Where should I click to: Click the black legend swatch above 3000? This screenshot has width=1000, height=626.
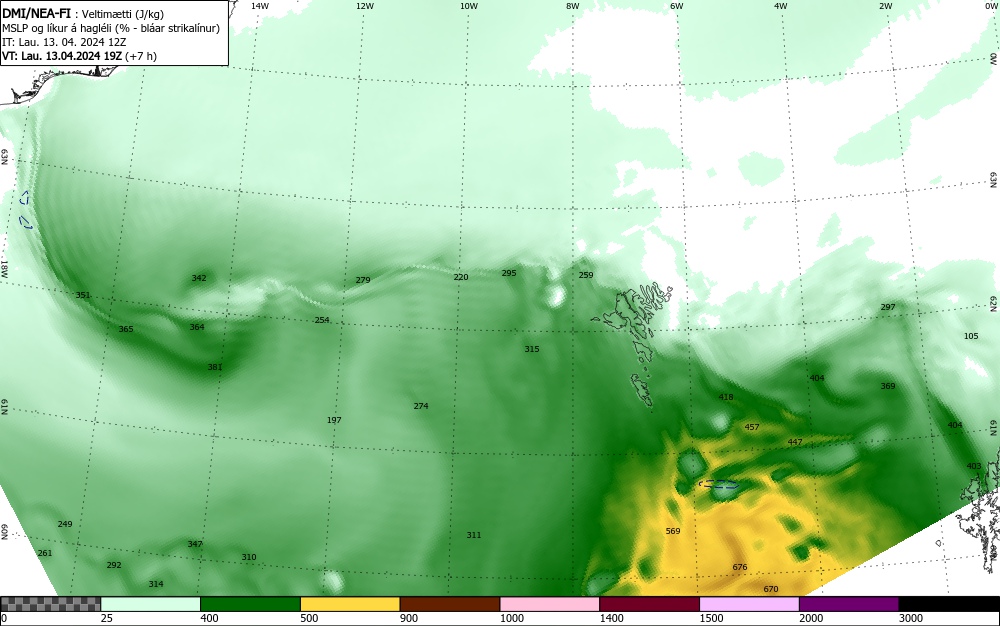[949, 604]
